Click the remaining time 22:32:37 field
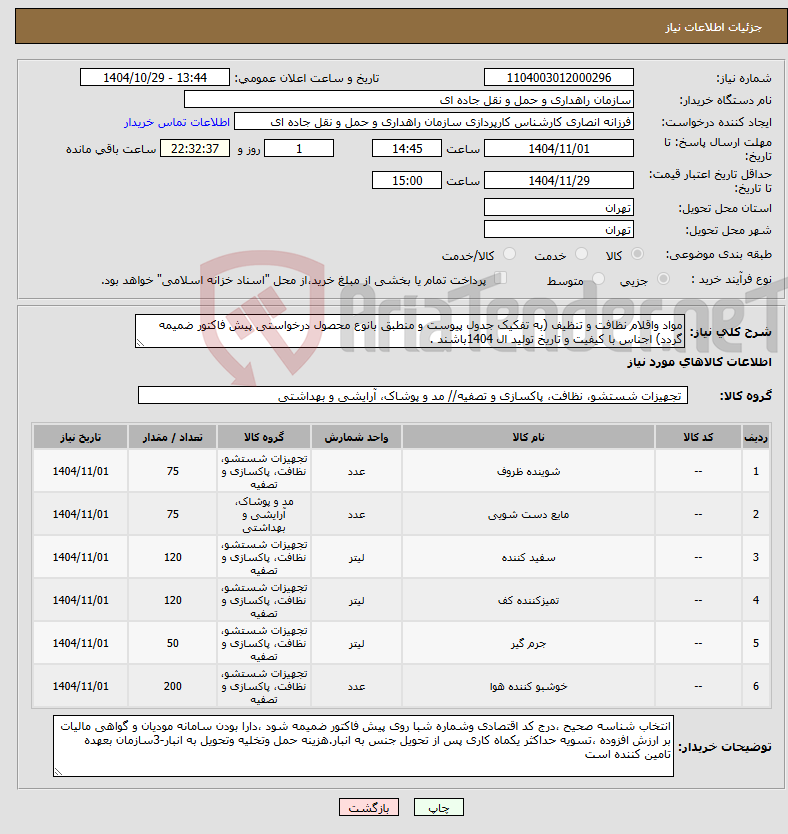 pyautogui.click(x=195, y=148)
